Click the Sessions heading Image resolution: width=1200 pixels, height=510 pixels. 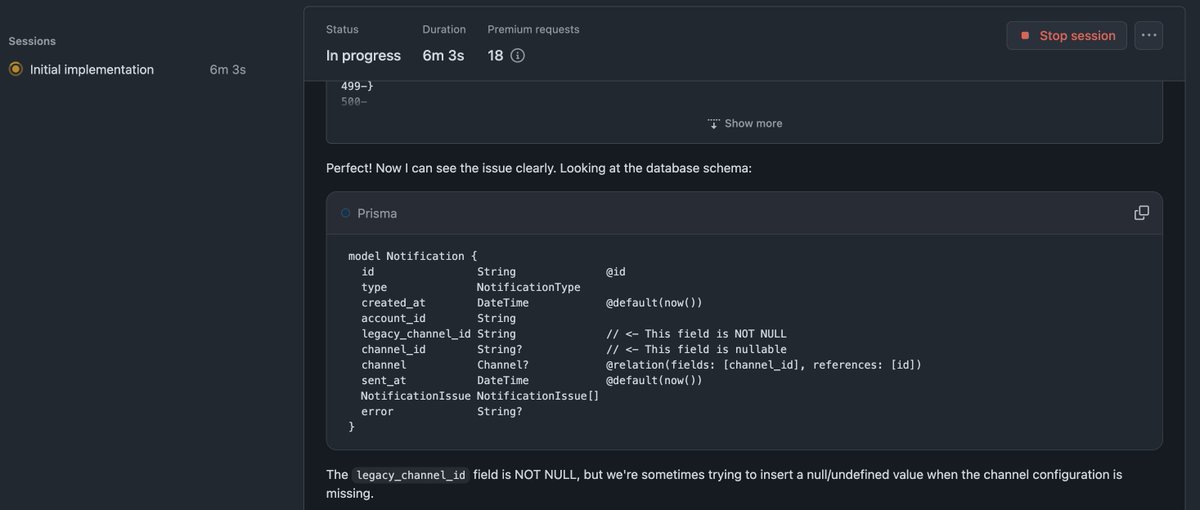(x=32, y=41)
